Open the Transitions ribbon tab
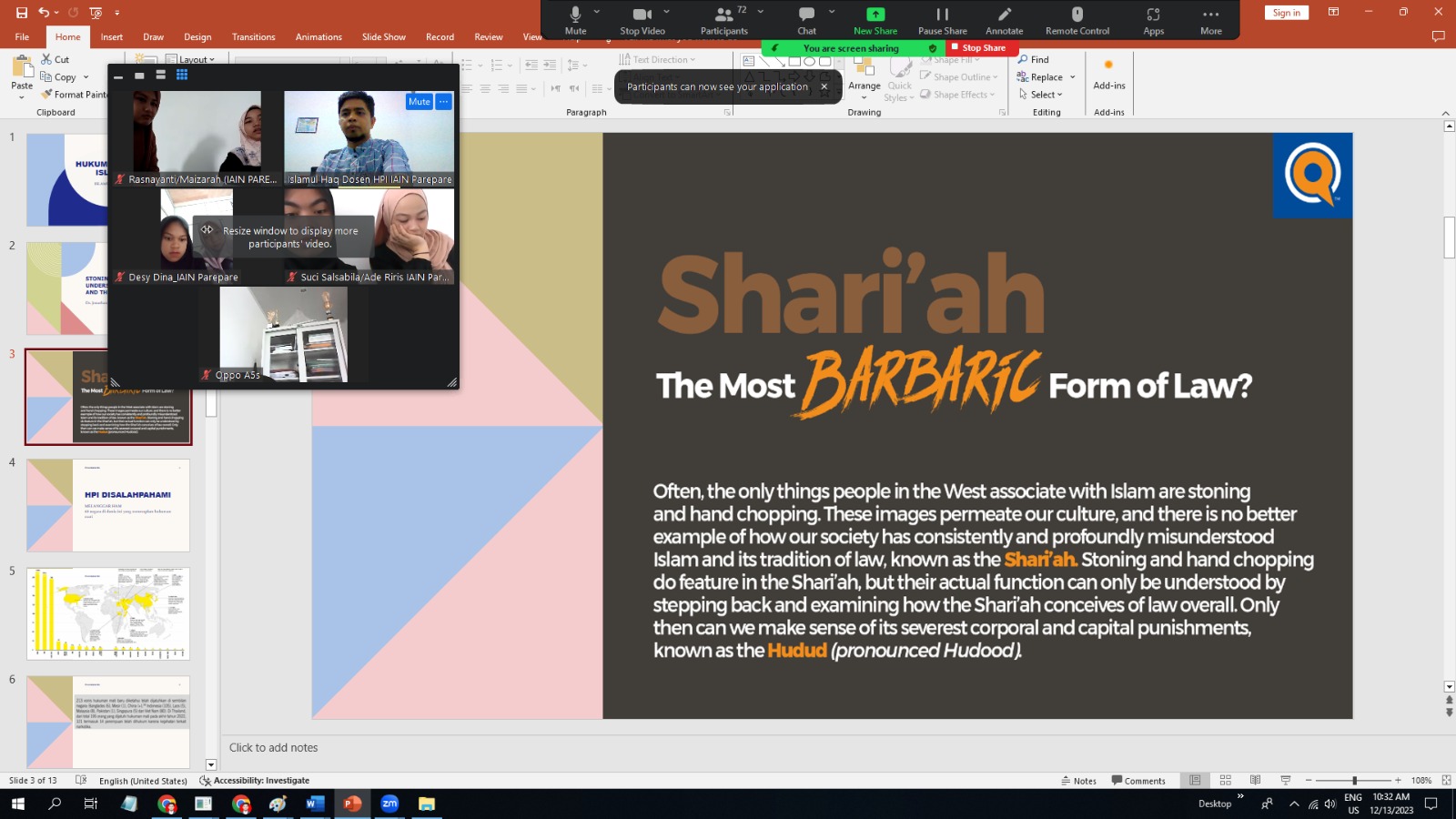The width and height of the screenshot is (1456, 819). tap(253, 37)
